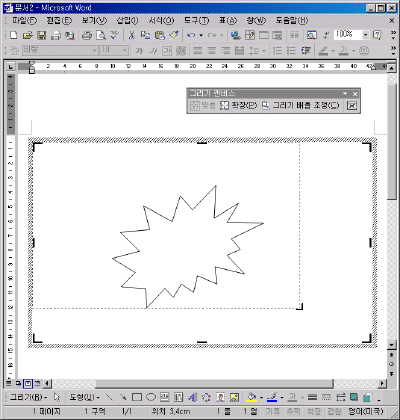Expand the 그리기(R) Draw menu
This screenshot has height=420, width=400.
pyautogui.click(x=28, y=397)
